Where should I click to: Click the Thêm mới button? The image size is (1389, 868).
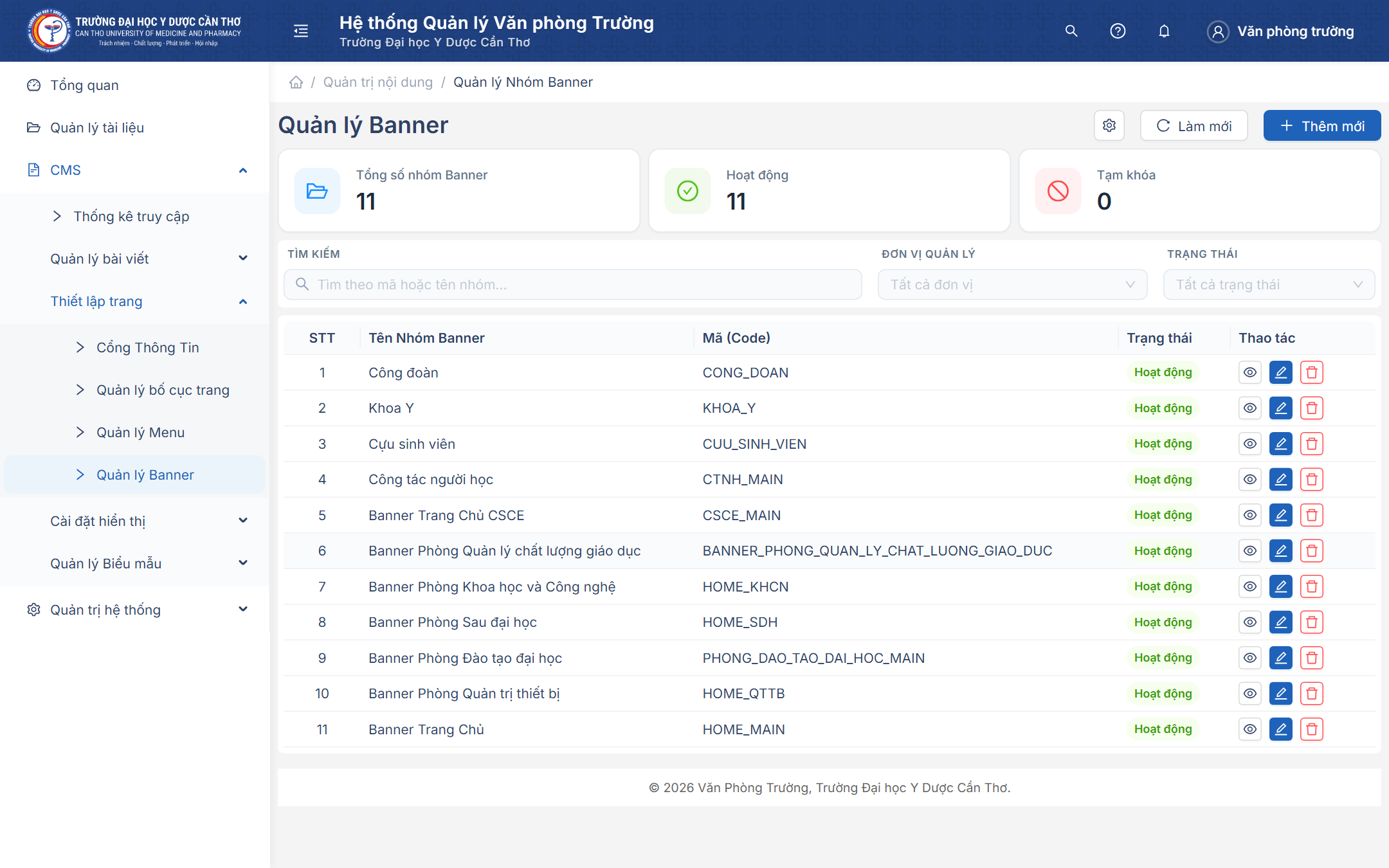[x=1321, y=125]
